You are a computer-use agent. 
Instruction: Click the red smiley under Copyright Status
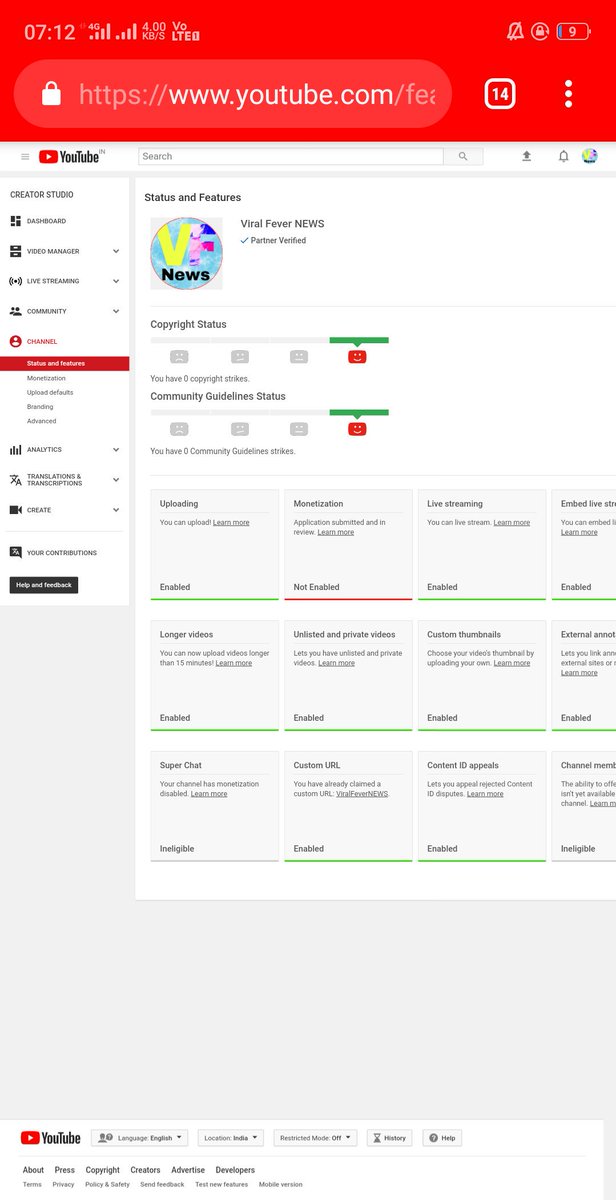pos(358,356)
